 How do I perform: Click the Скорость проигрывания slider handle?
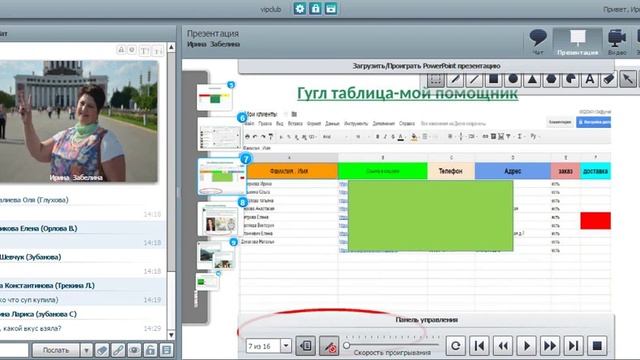pos(347,345)
